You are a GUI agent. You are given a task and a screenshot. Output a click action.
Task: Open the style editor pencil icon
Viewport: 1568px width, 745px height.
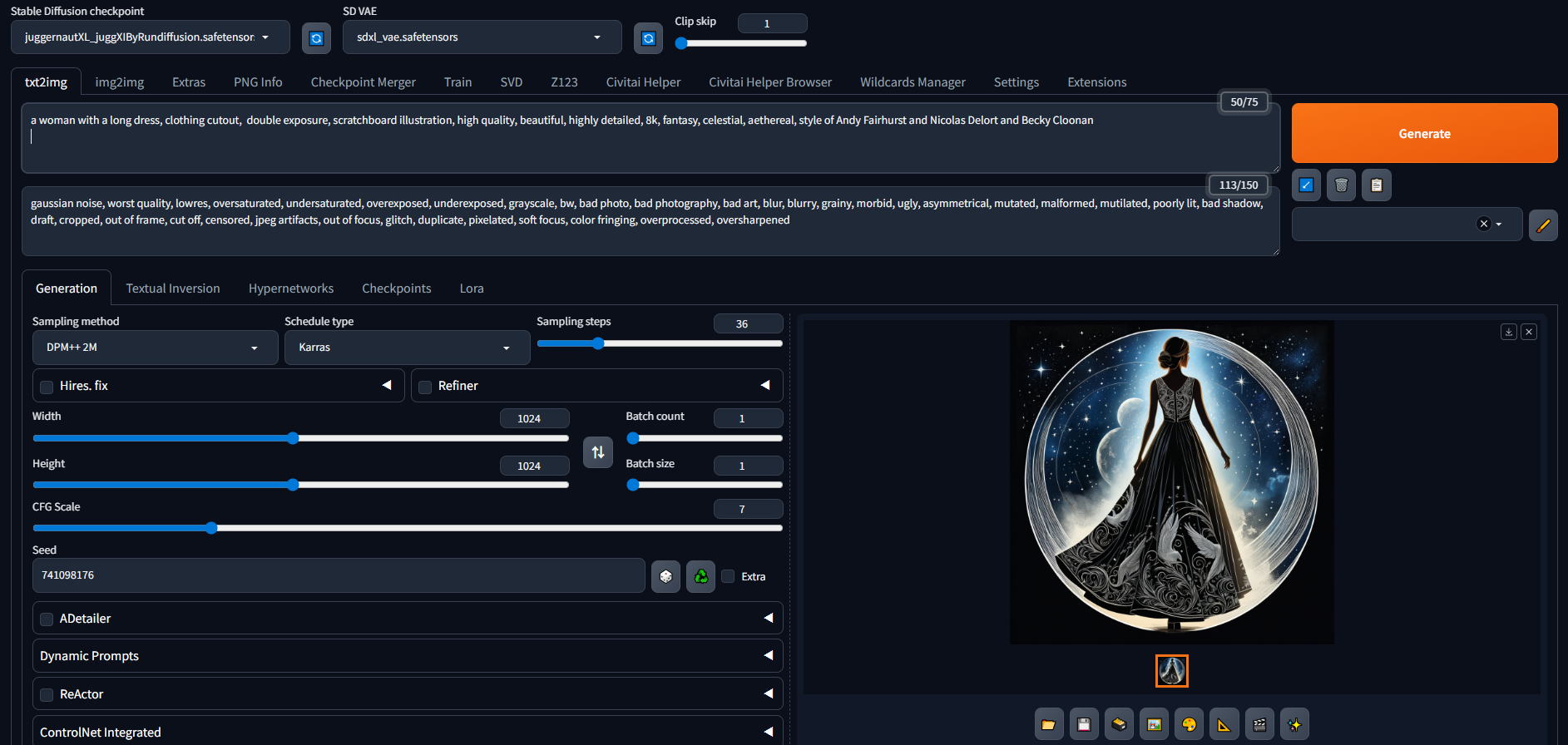(x=1543, y=225)
